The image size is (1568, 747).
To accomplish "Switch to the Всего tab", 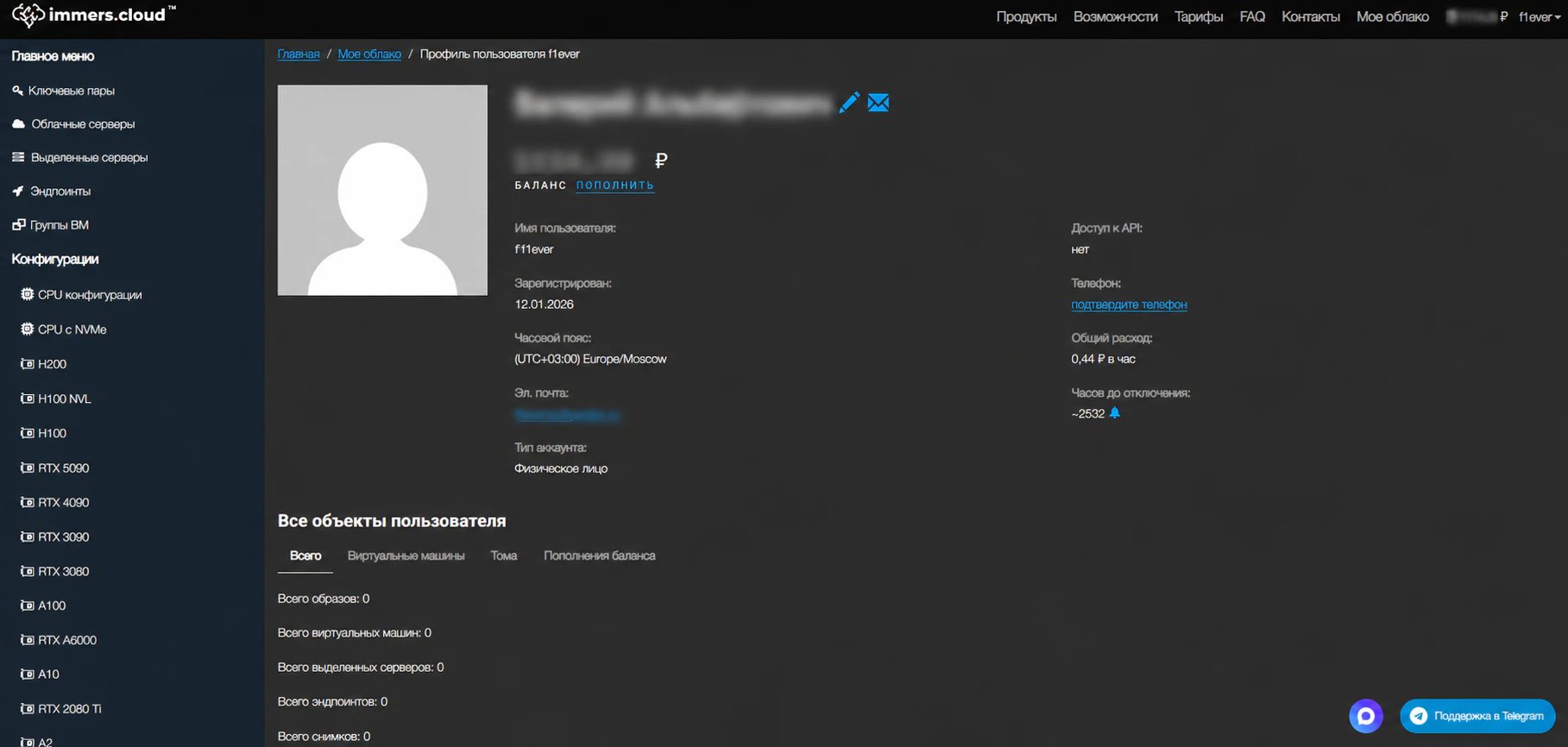I will point(305,556).
